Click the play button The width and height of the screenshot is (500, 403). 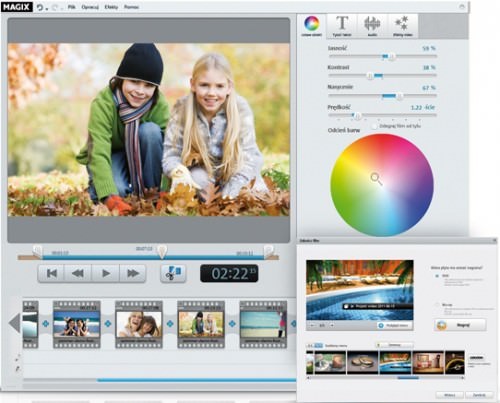[x=106, y=273]
